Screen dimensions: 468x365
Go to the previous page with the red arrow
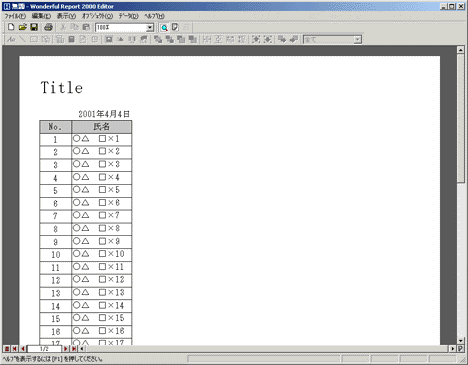23,349
